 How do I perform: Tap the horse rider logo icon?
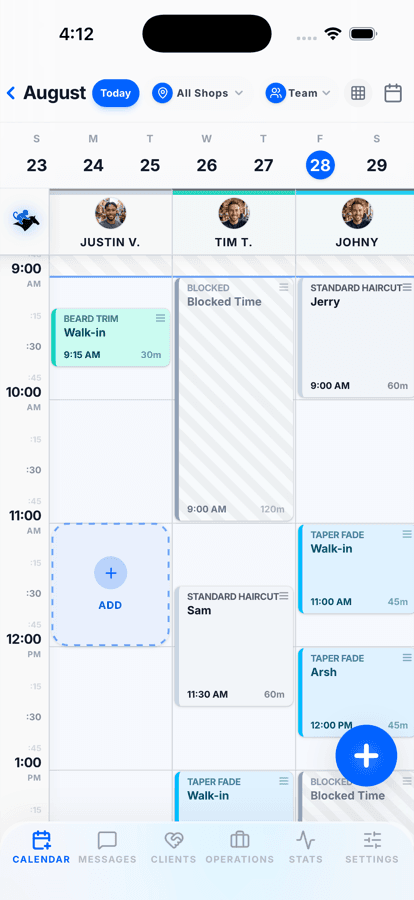point(26,220)
